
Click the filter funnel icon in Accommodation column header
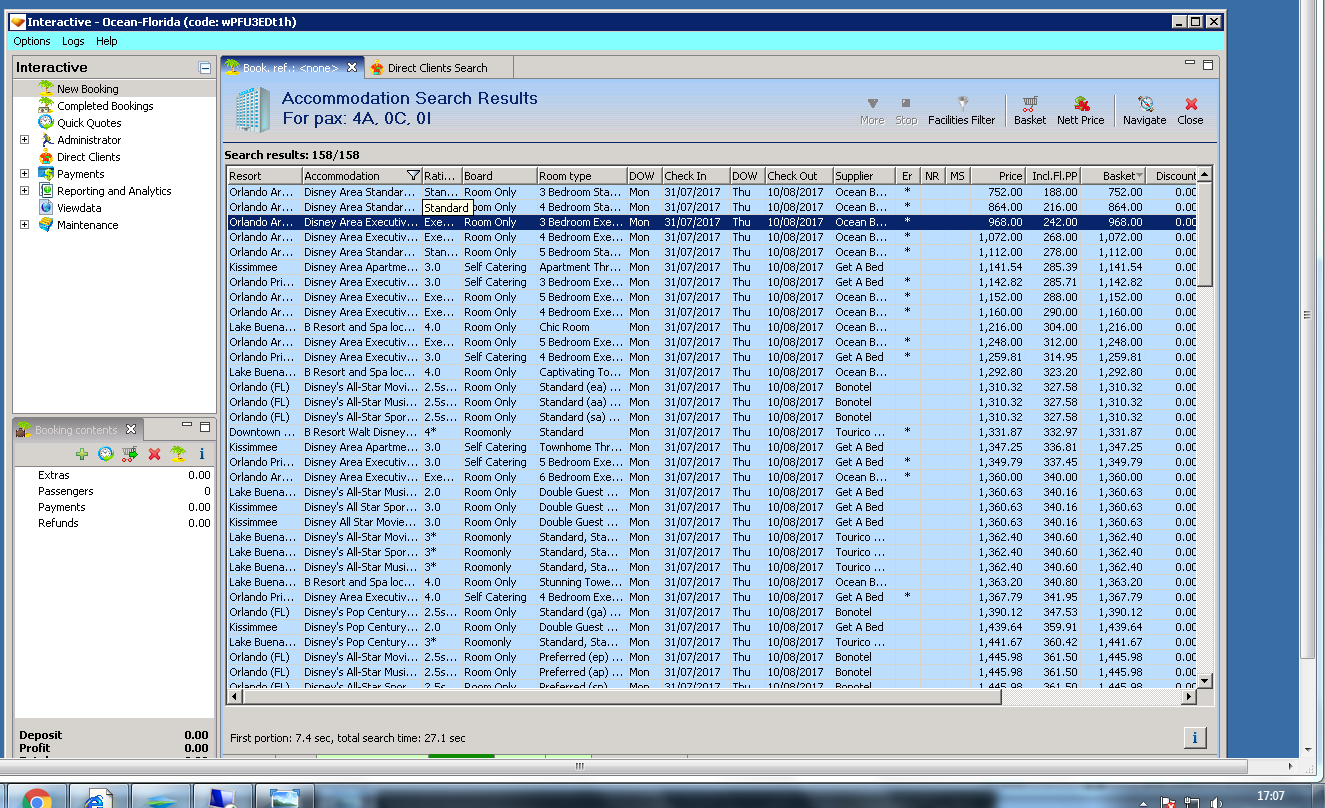pyautogui.click(x=413, y=176)
